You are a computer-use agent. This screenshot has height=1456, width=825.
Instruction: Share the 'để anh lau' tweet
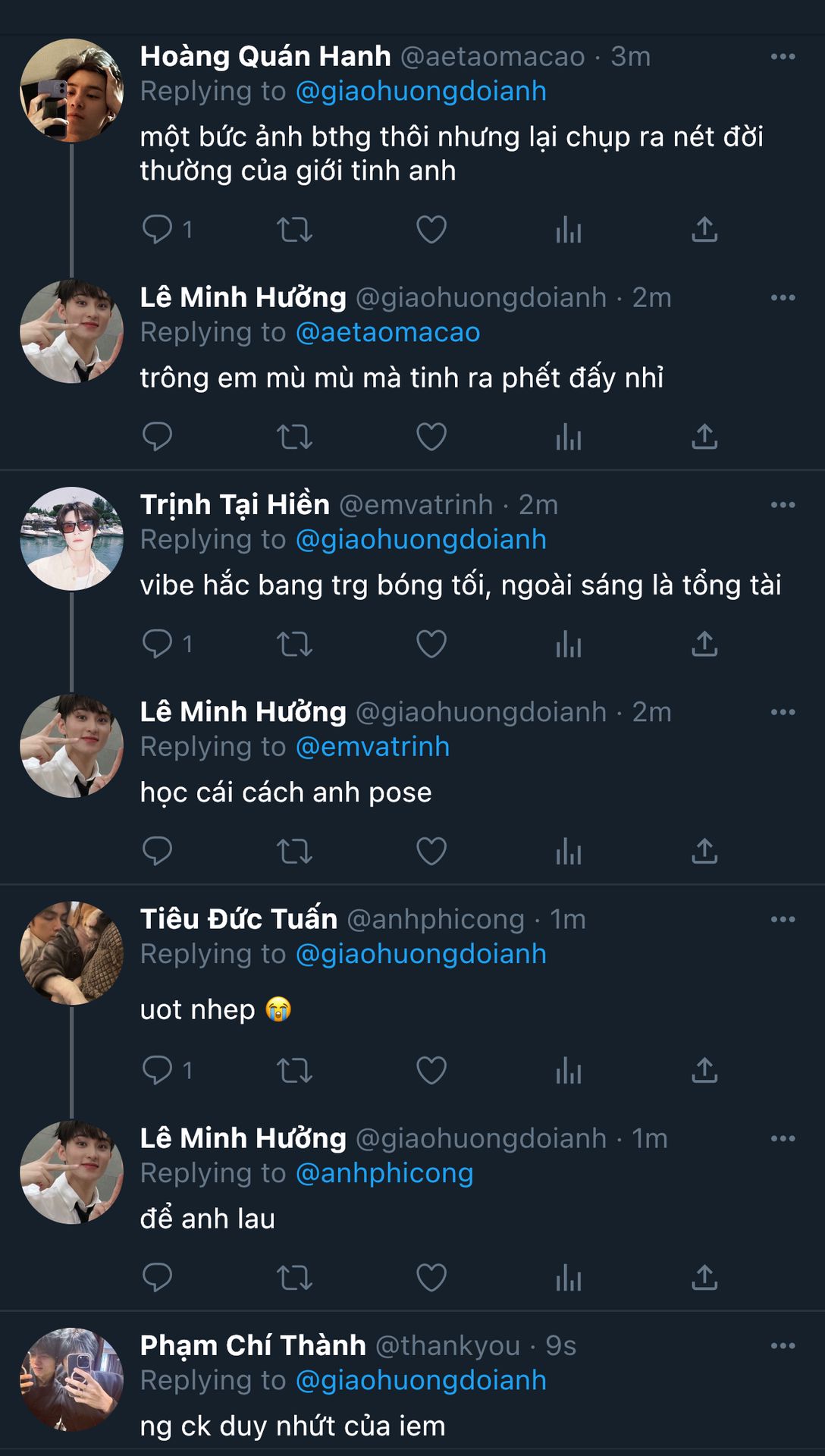coord(704,1277)
